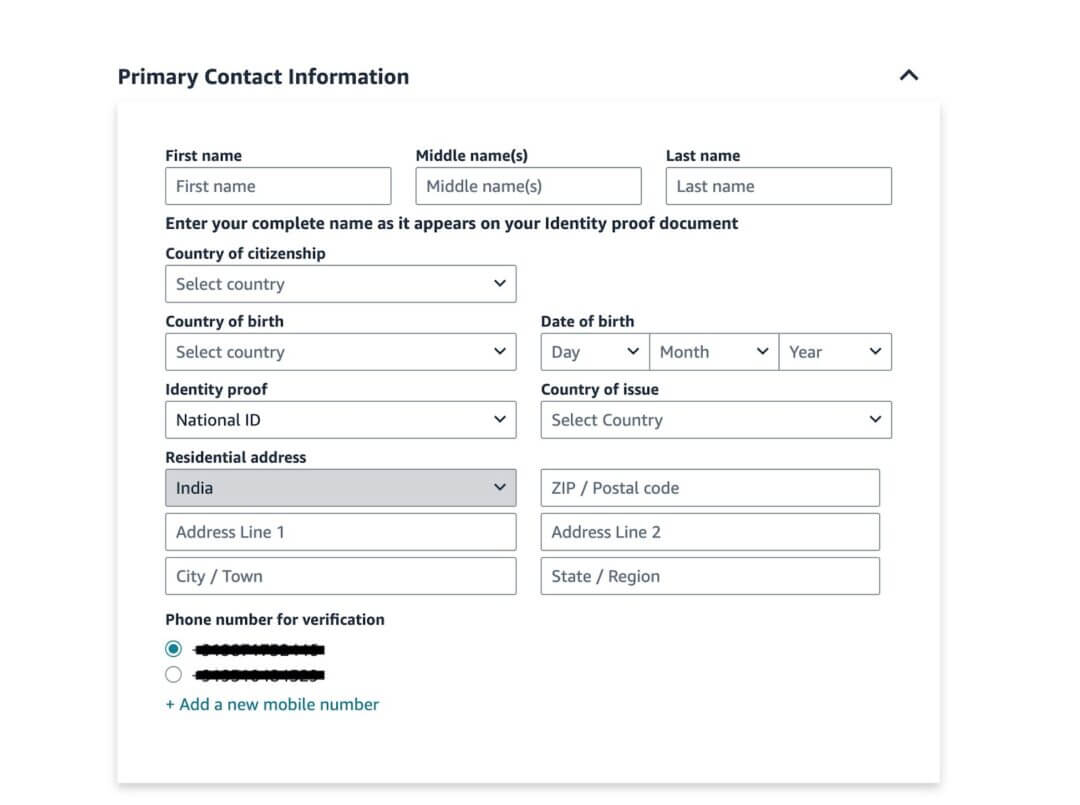Open the Day dropdown for date of birth

(x=593, y=351)
